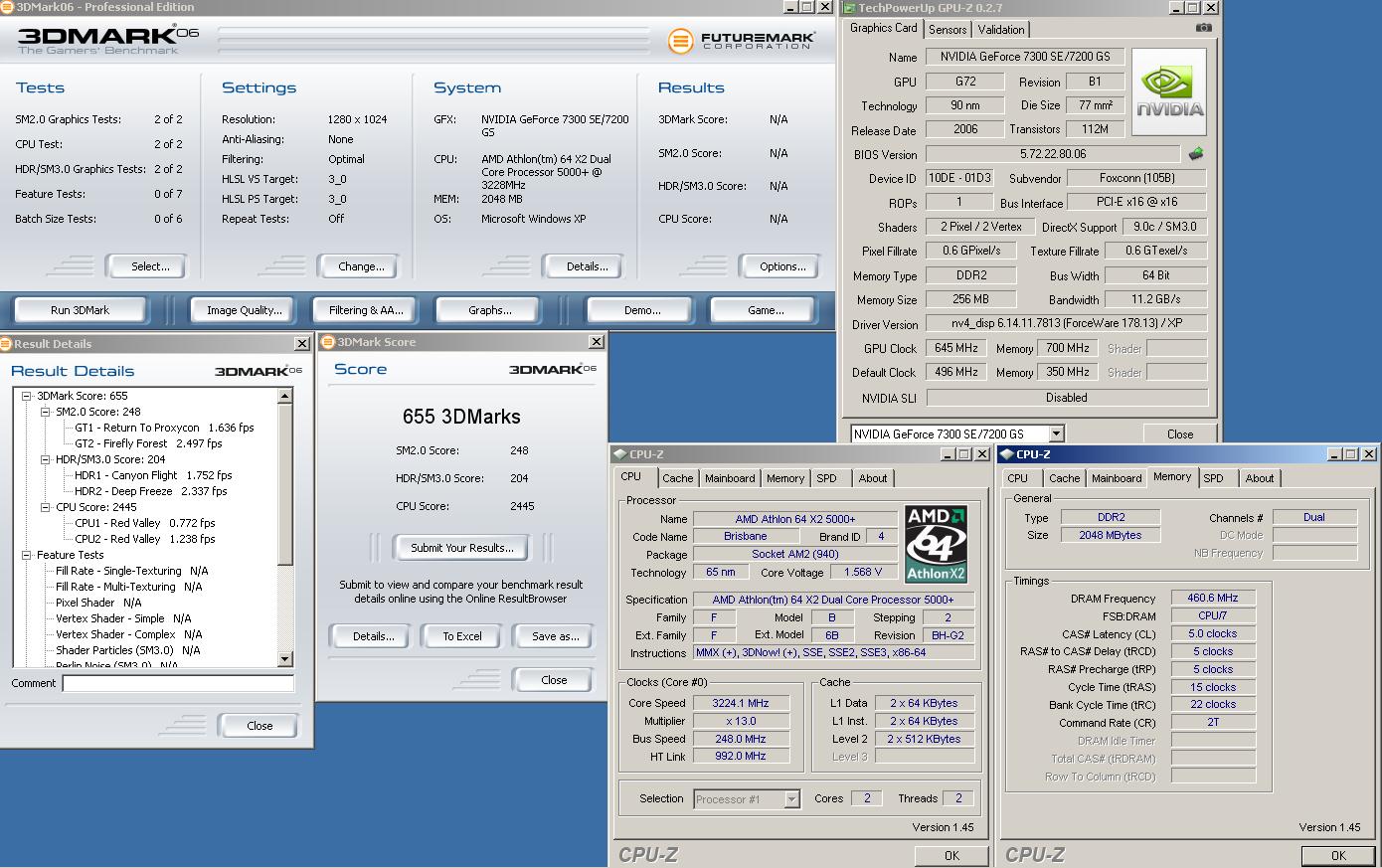Open the CPU tab in right CPU-Z
This screenshot has width=1382, height=868.
[x=1018, y=478]
